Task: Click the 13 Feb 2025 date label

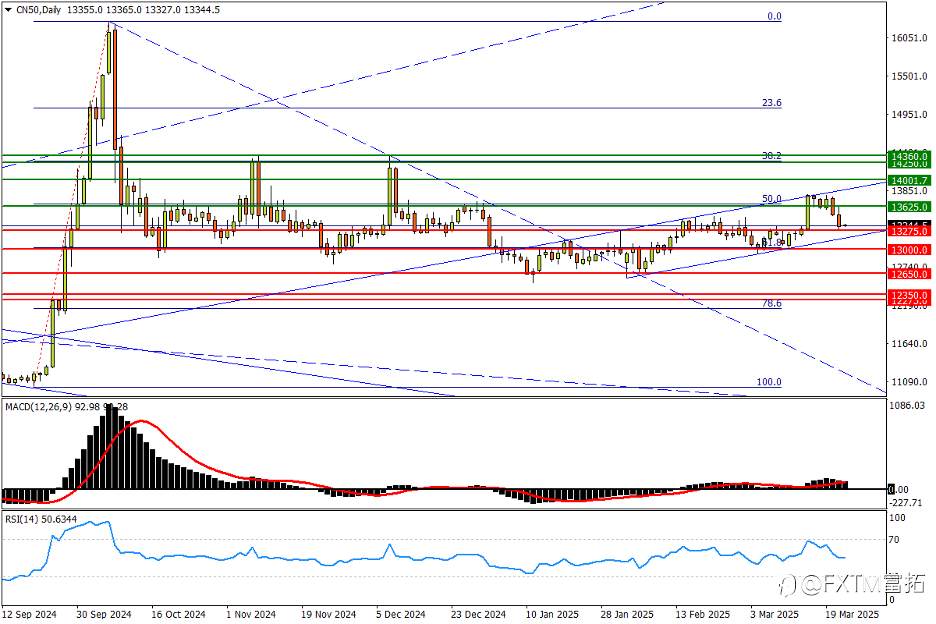Action: pyautogui.click(x=703, y=614)
